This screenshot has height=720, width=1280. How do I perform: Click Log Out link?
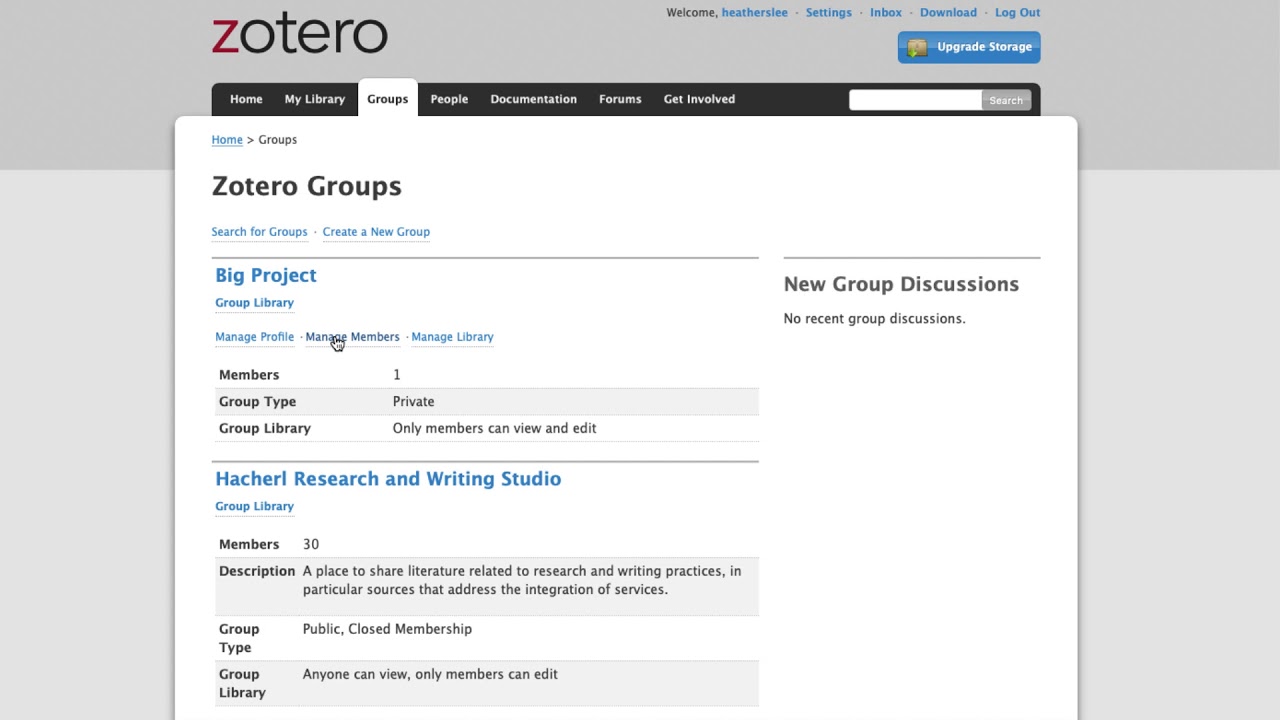coord(1017,13)
